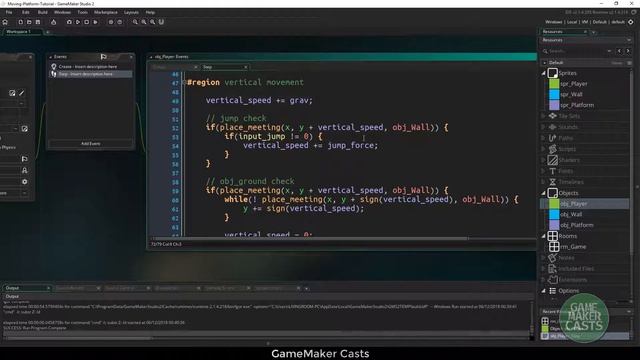Collapse the Sprites folder in resource tree
Screen dimensions: 640x360
click(x=544, y=73)
